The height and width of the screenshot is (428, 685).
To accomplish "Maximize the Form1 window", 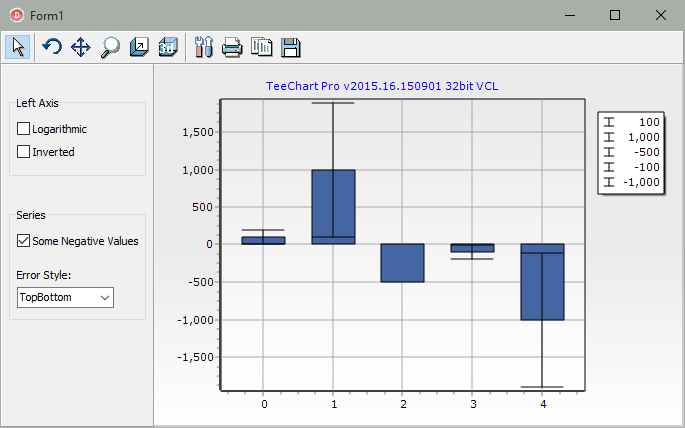I will [x=615, y=15].
